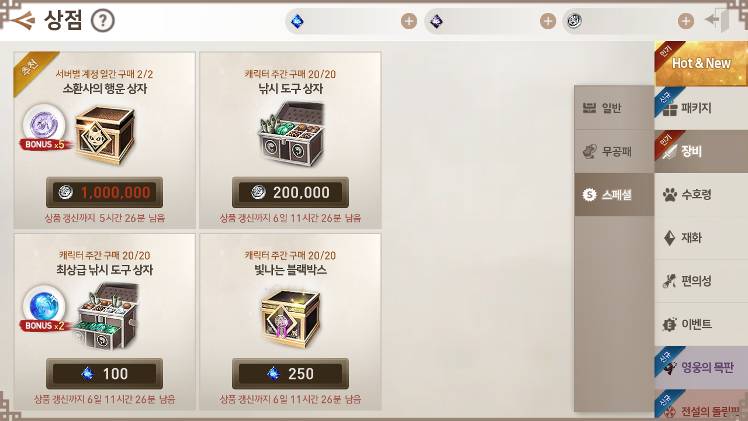Select the BONUS x2 blue orb icon

click(x=44, y=307)
